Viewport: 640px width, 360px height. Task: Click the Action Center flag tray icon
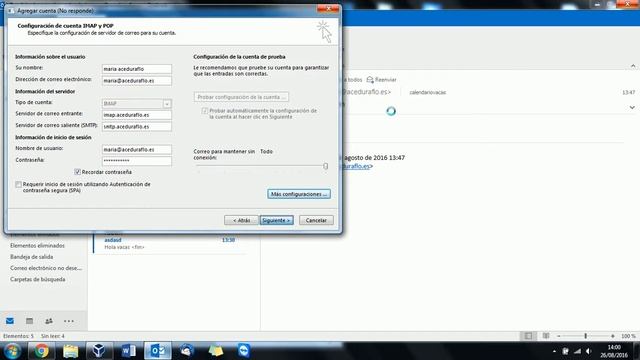pos(566,351)
